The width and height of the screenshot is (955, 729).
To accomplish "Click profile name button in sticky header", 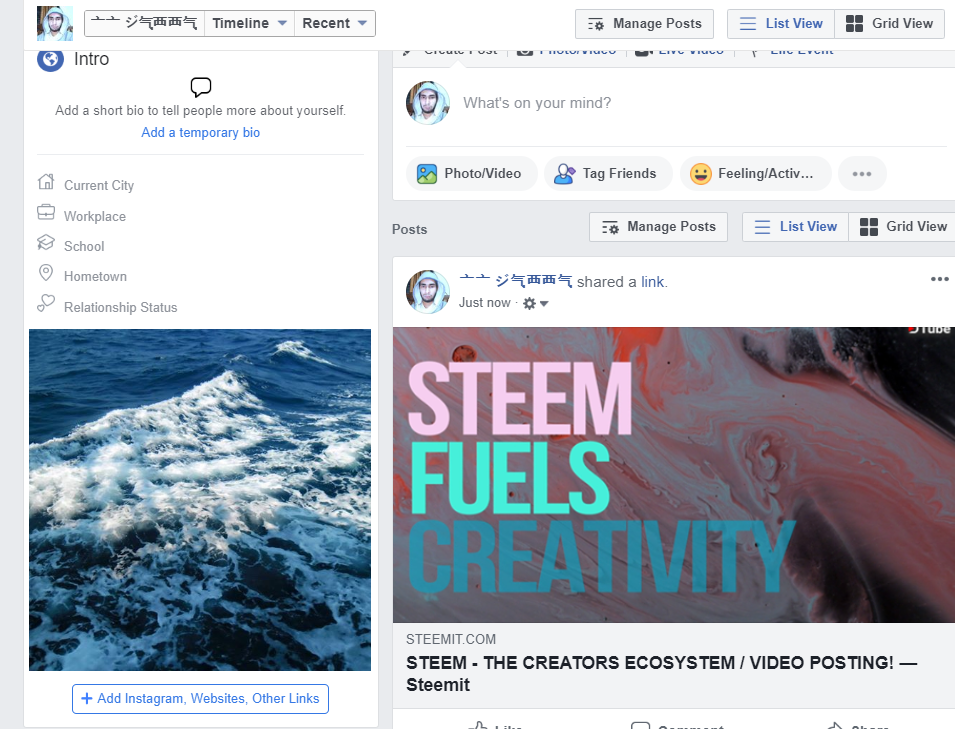I will click(144, 23).
